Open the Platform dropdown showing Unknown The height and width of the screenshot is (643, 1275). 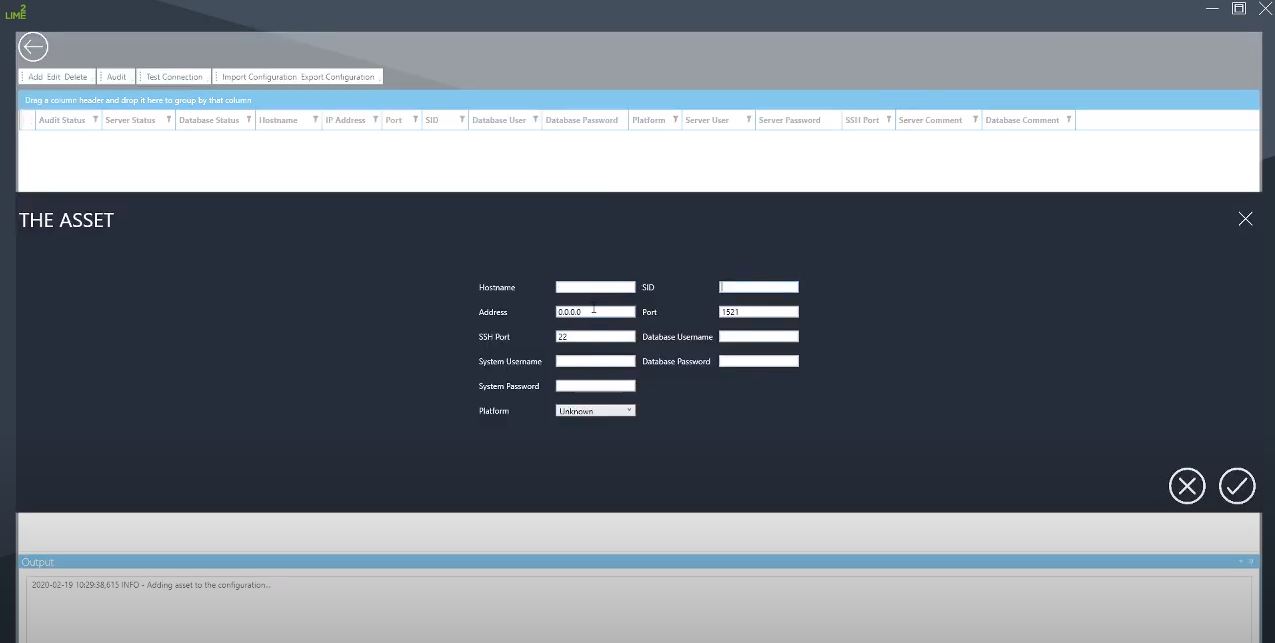coord(595,411)
